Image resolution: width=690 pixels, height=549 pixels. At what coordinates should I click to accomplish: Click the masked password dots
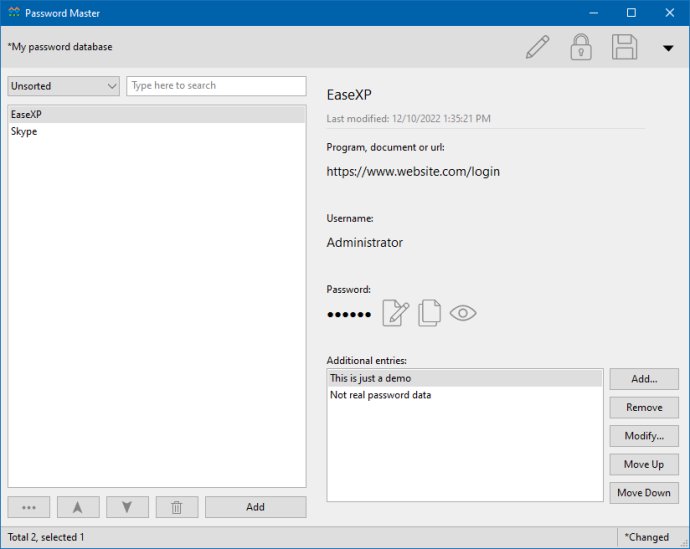pyautogui.click(x=349, y=314)
